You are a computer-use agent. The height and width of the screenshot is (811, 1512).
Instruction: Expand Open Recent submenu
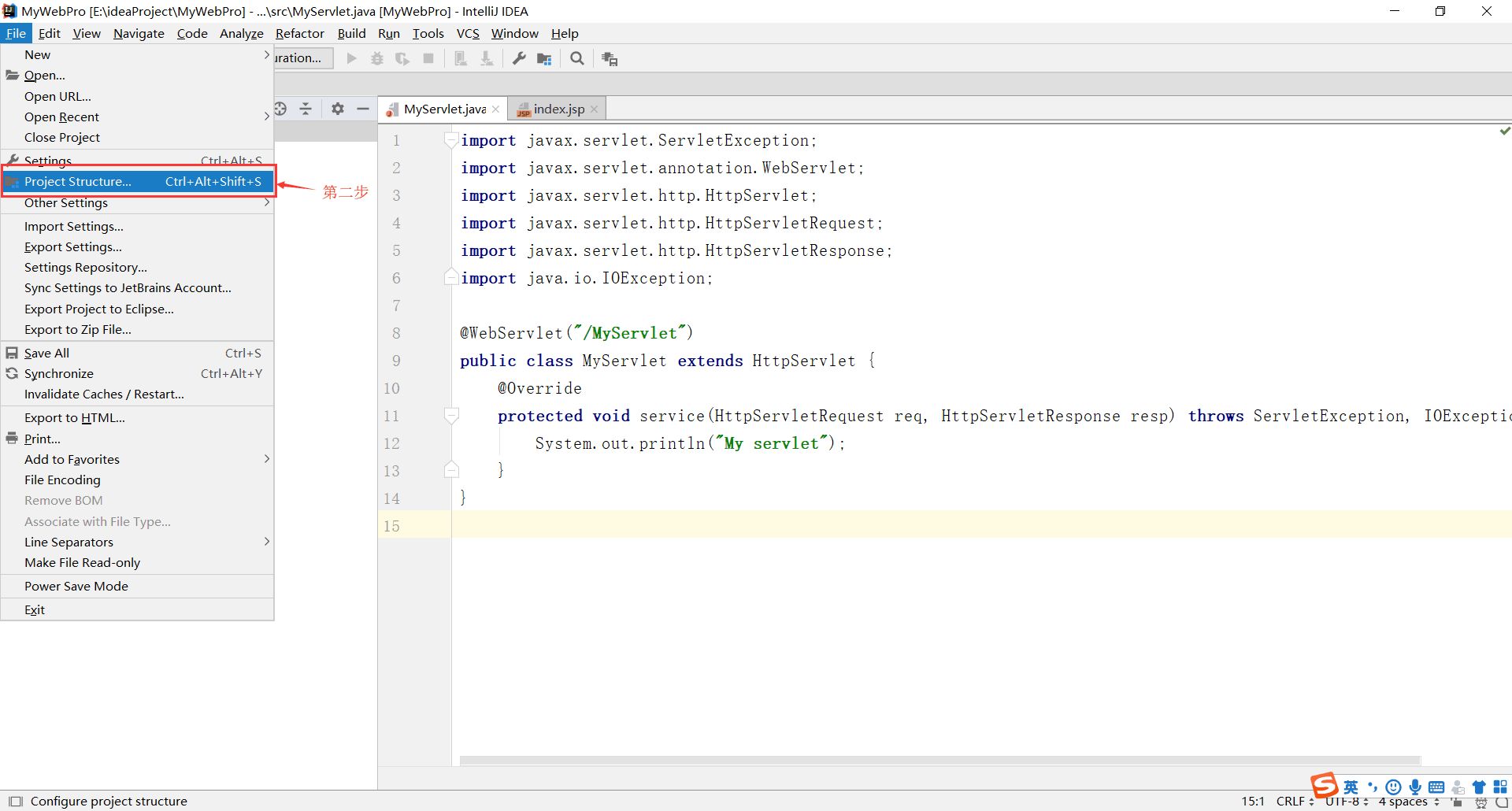point(137,117)
